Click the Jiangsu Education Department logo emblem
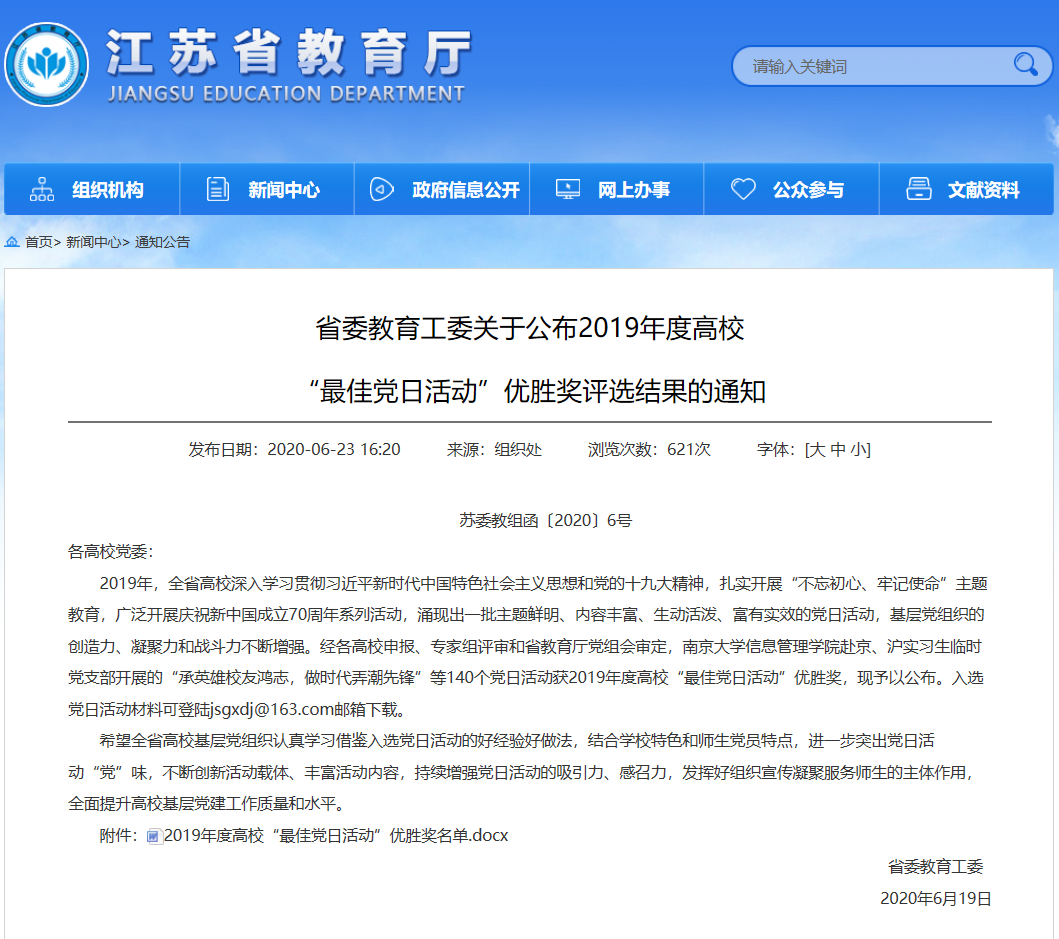Screen dimensions: 1059x939 (45, 65)
